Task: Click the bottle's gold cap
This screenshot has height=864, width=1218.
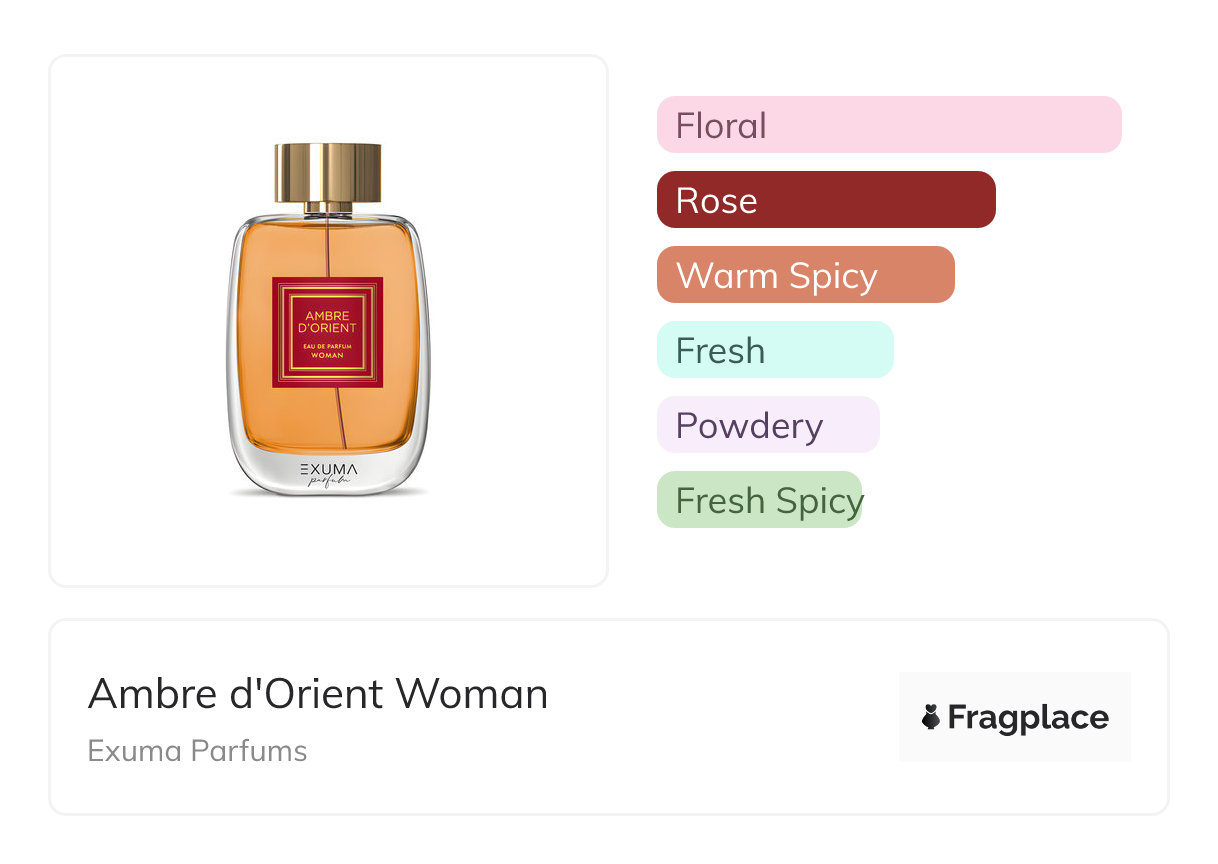Action: [328, 172]
